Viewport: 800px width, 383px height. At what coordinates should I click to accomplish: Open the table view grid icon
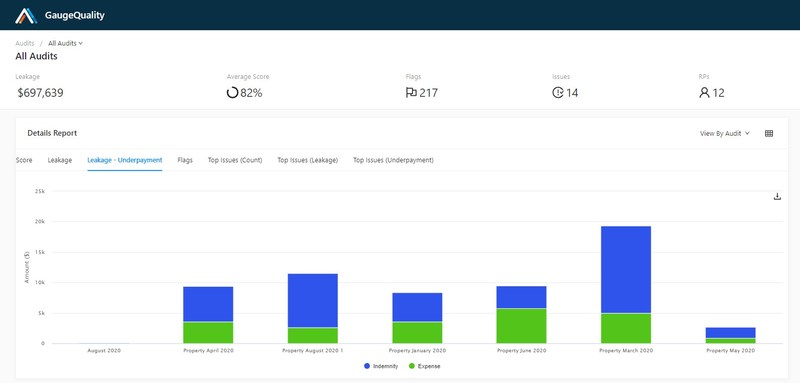(x=769, y=133)
